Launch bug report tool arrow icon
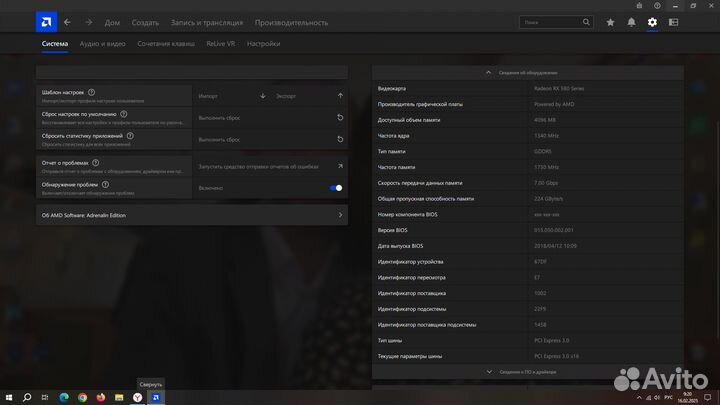 [340, 166]
